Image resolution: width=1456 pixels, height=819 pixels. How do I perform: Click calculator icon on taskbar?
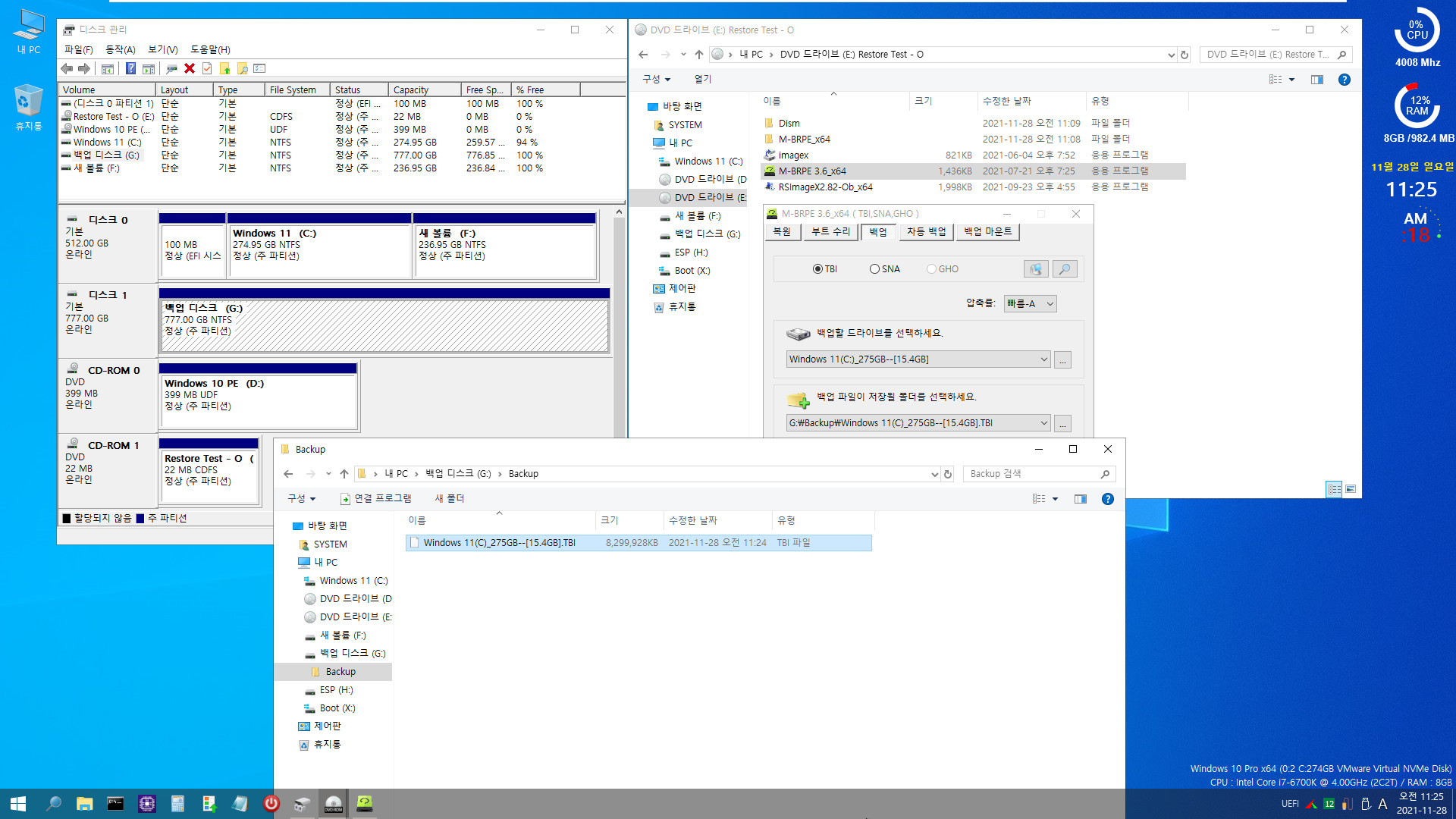pyautogui.click(x=177, y=804)
